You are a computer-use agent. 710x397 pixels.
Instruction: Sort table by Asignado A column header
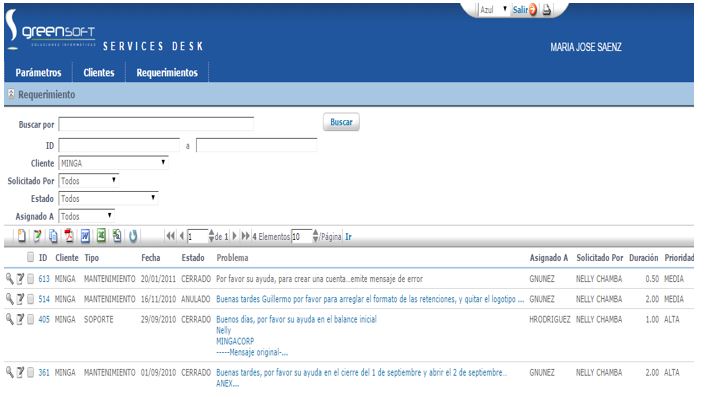(549, 258)
